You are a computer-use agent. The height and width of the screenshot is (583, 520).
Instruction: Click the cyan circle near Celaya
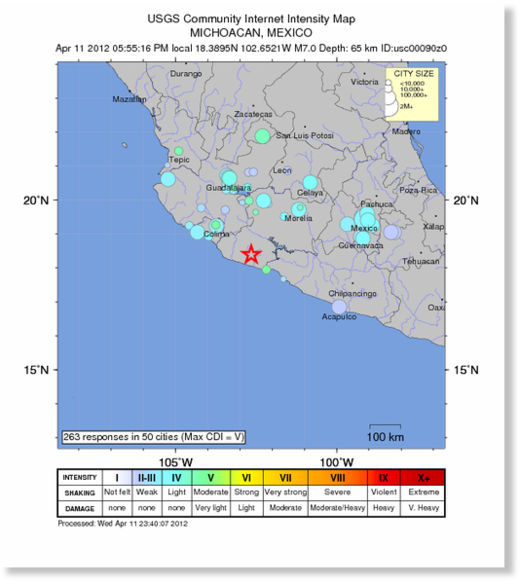tap(310, 183)
